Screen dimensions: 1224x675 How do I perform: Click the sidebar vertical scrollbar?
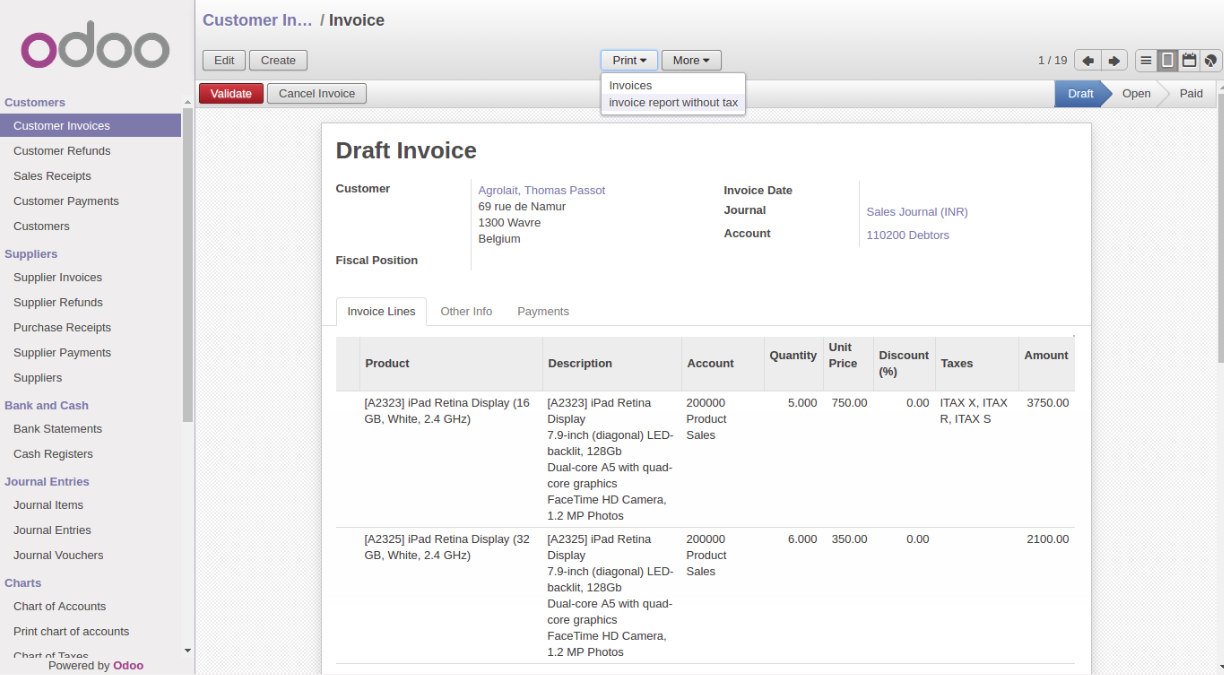[187, 265]
